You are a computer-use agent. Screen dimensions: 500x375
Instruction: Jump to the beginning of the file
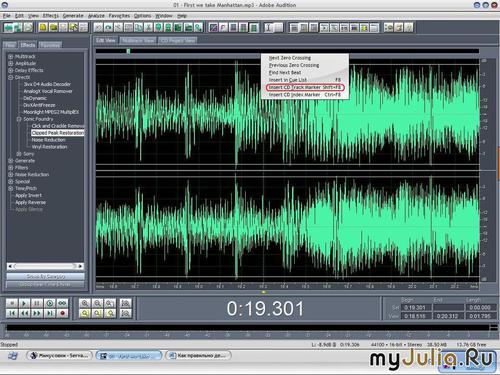11,313
